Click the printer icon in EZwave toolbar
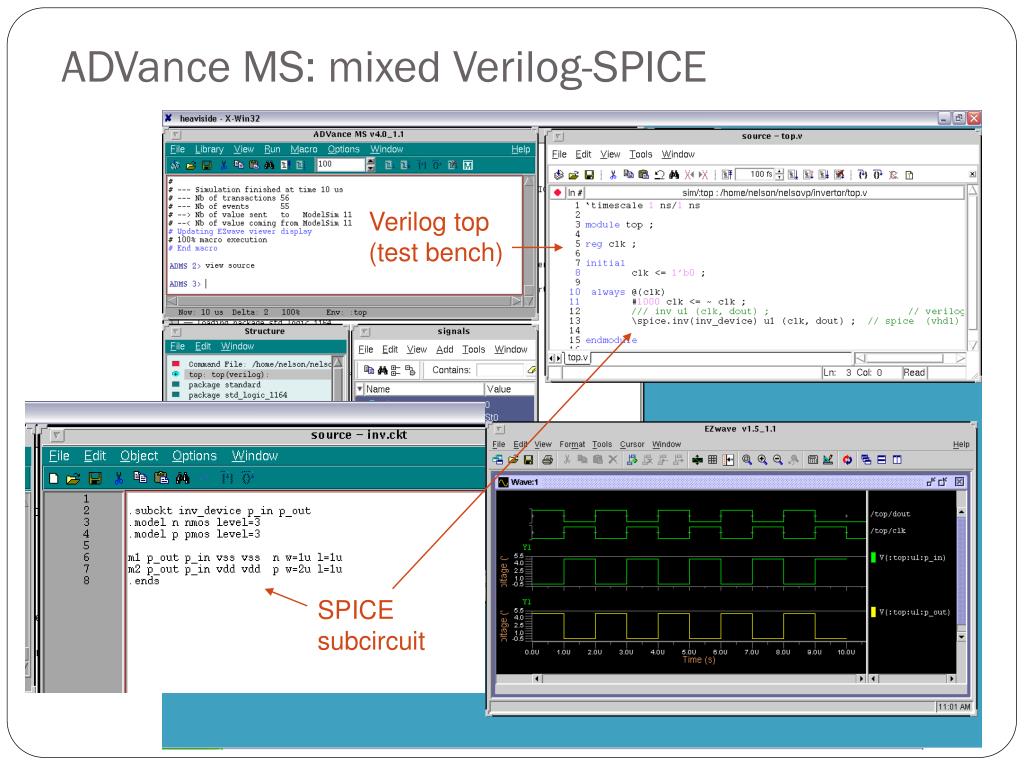Image resolution: width=1024 pixels, height=768 pixels. 547,460
